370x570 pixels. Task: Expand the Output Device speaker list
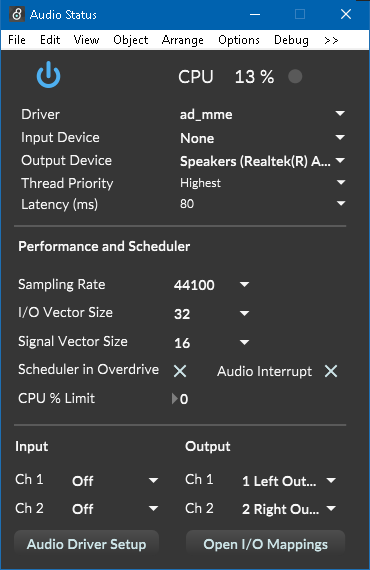pos(262,161)
